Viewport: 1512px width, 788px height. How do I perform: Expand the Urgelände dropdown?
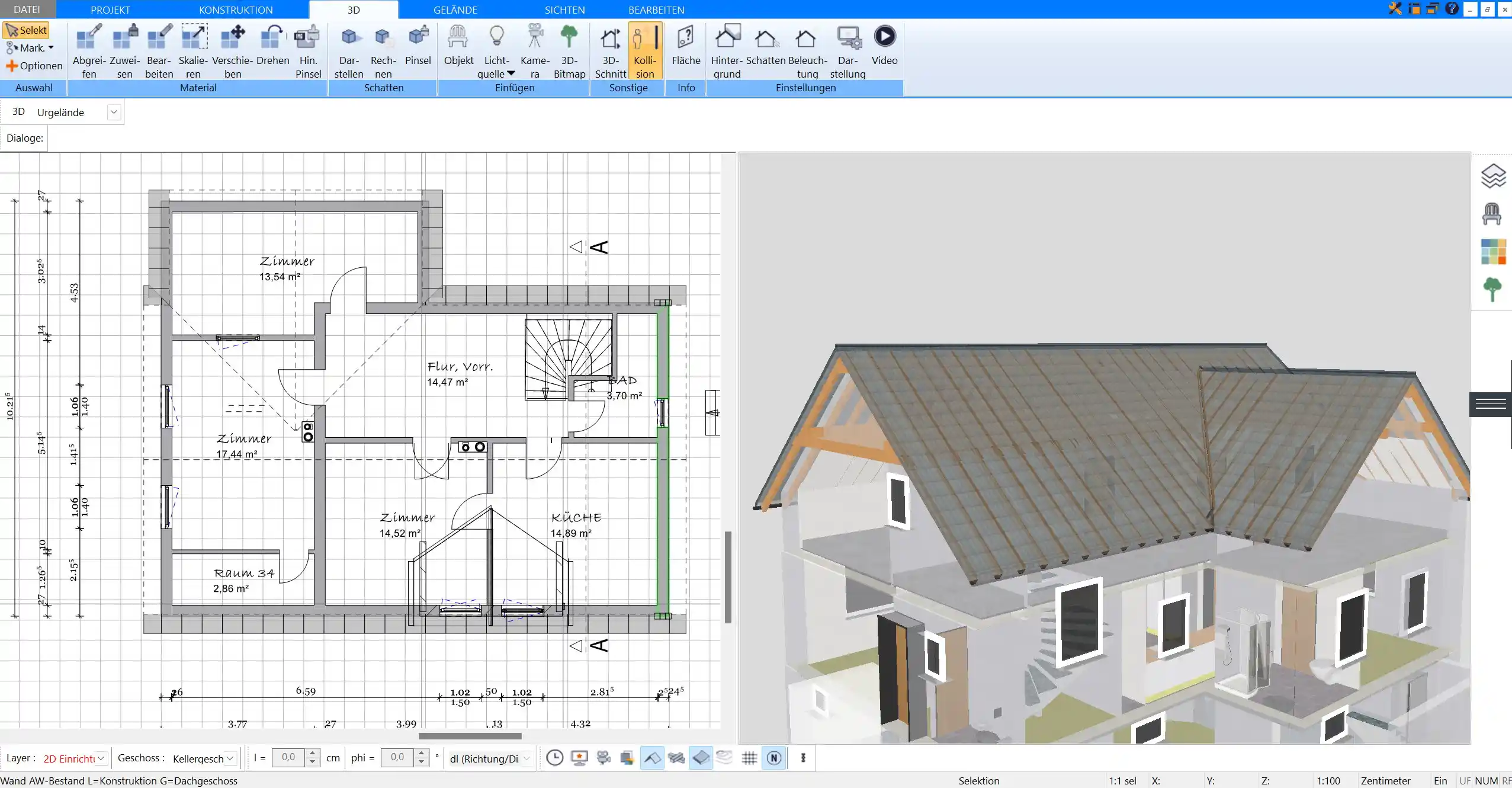[114, 112]
